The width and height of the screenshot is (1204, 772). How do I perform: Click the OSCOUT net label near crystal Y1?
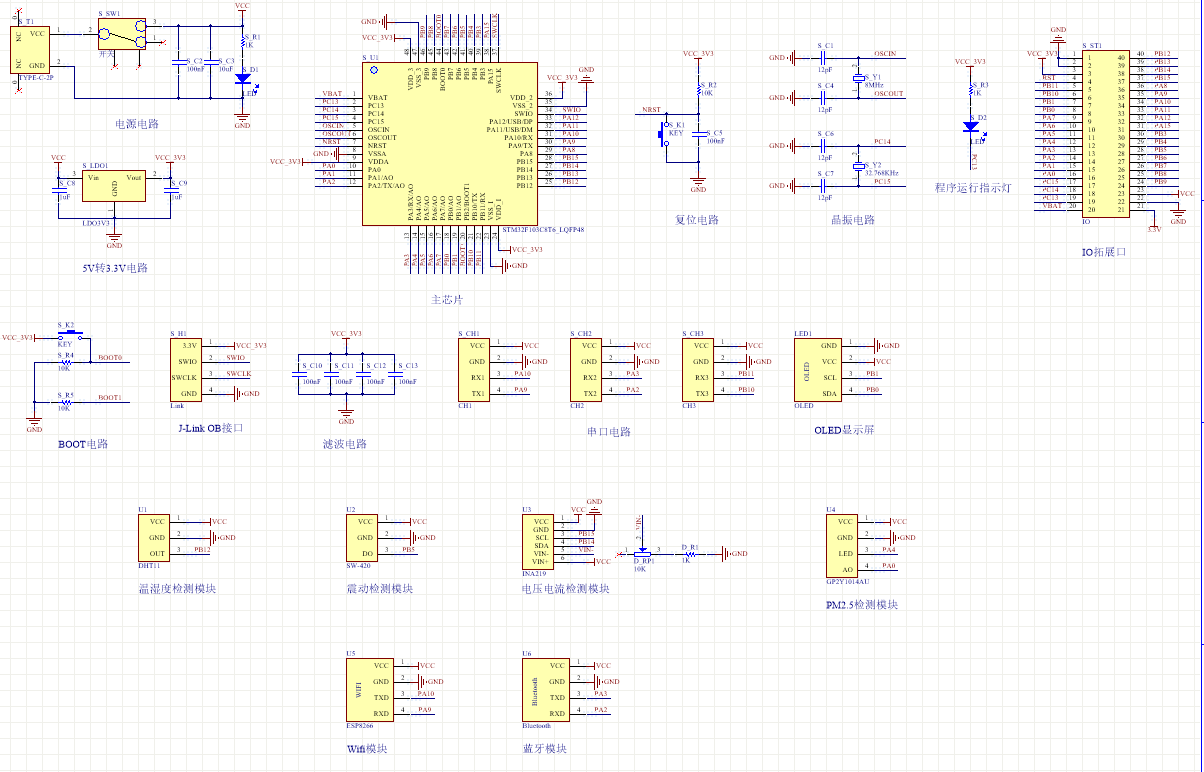(888, 93)
